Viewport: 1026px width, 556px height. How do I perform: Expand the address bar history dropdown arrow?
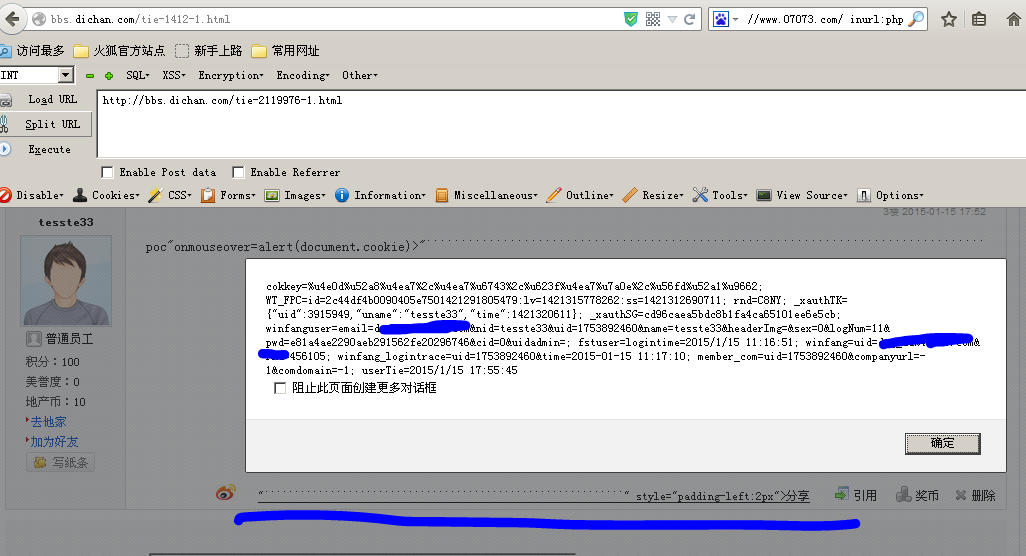(x=672, y=20)
